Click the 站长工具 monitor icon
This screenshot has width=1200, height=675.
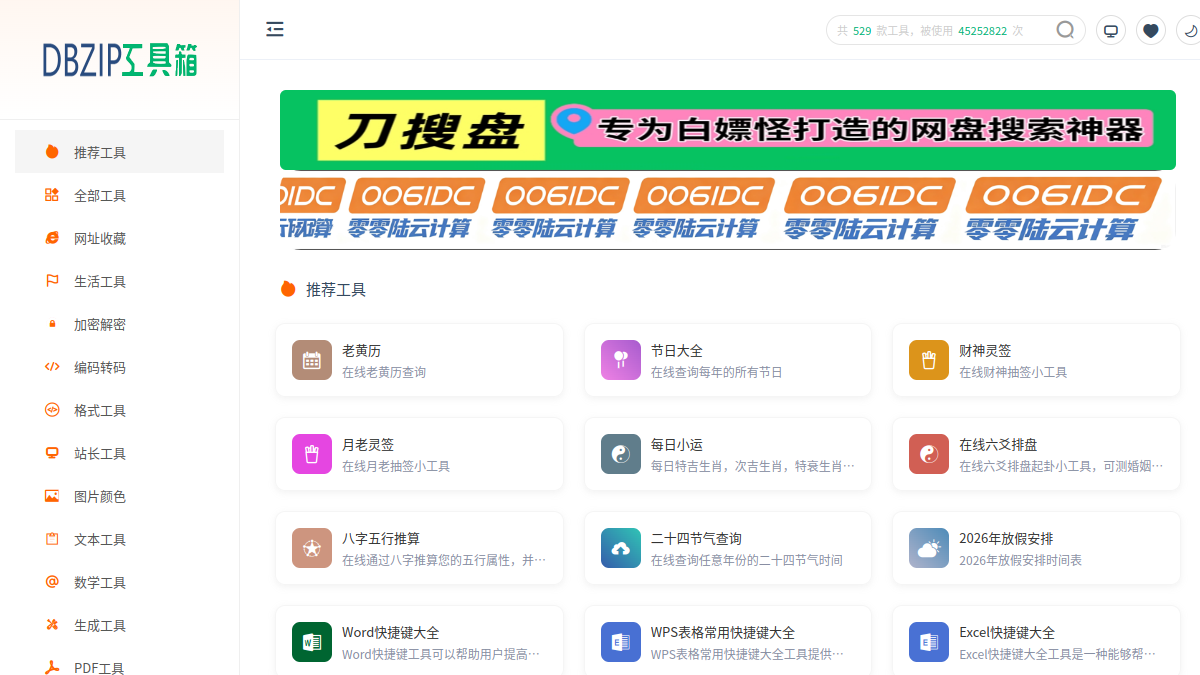[x=52, y=453]
